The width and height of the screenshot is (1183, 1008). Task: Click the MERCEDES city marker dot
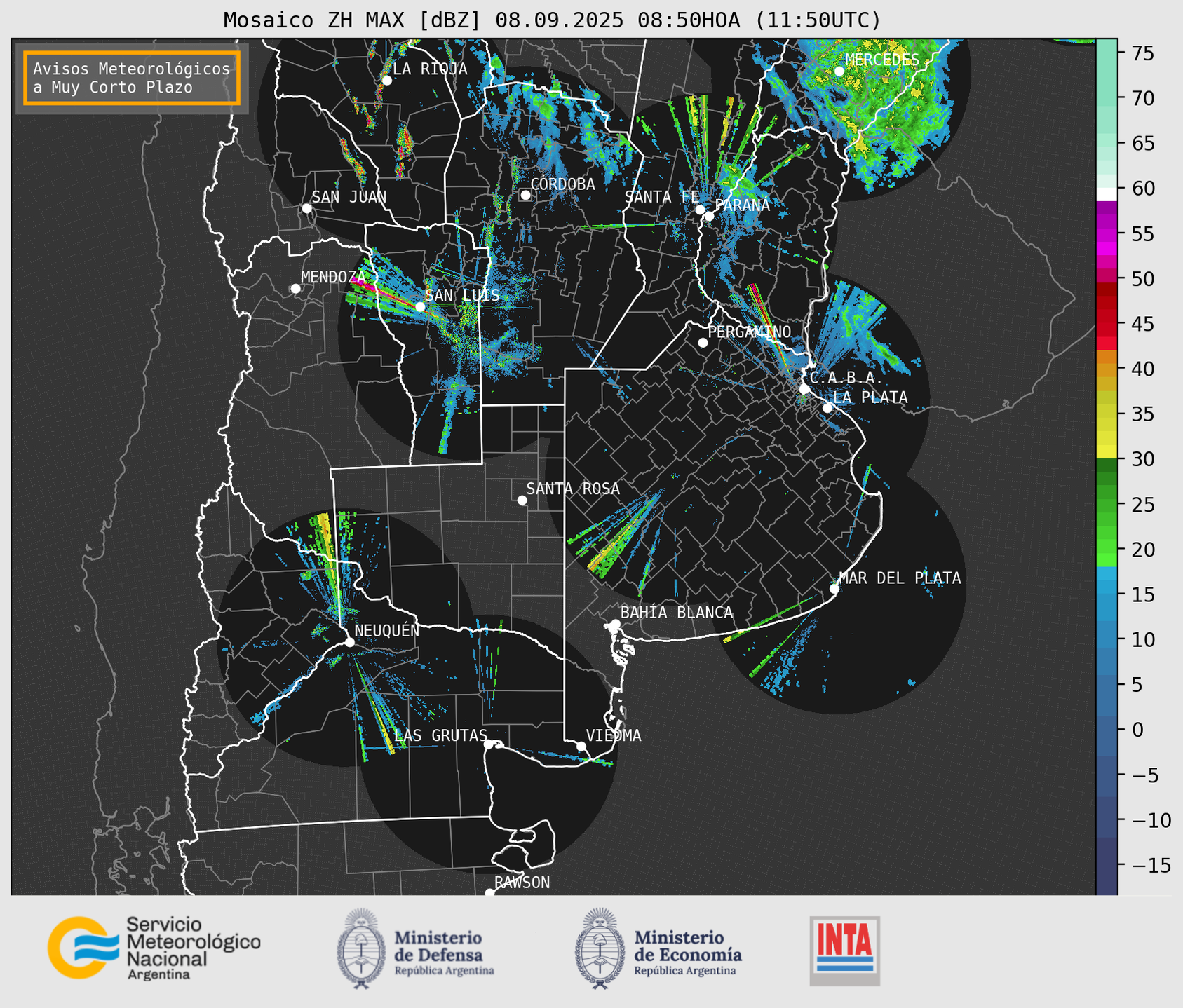pyautogui.click(x=839, y=71)
